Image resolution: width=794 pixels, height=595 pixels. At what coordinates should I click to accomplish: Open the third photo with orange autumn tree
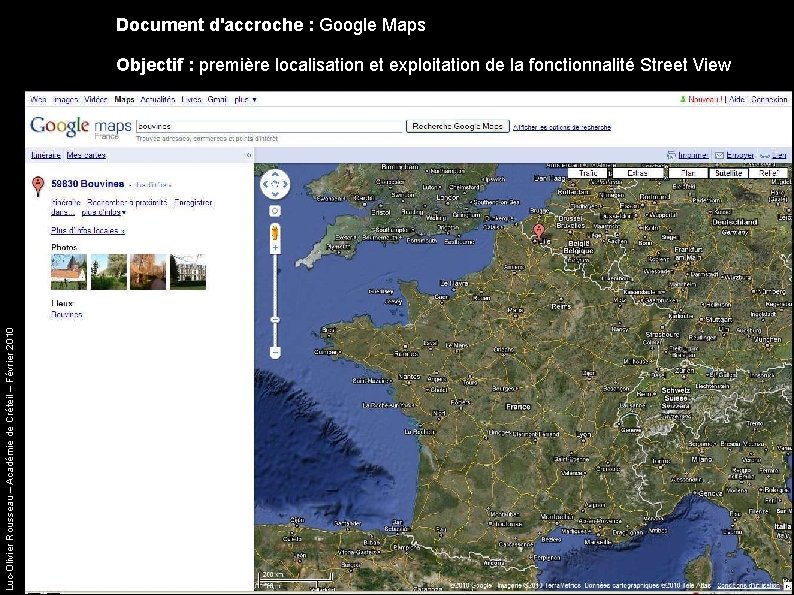148,272
